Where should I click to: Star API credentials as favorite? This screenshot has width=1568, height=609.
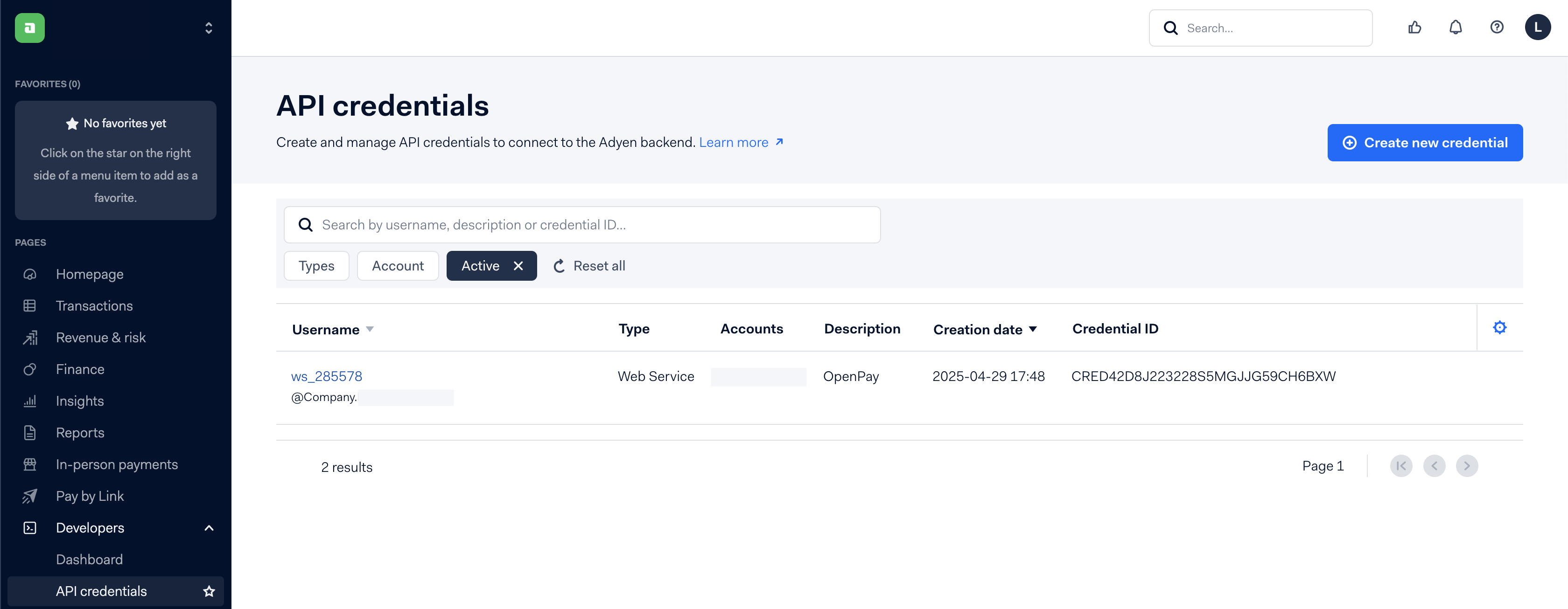point(209,591)
